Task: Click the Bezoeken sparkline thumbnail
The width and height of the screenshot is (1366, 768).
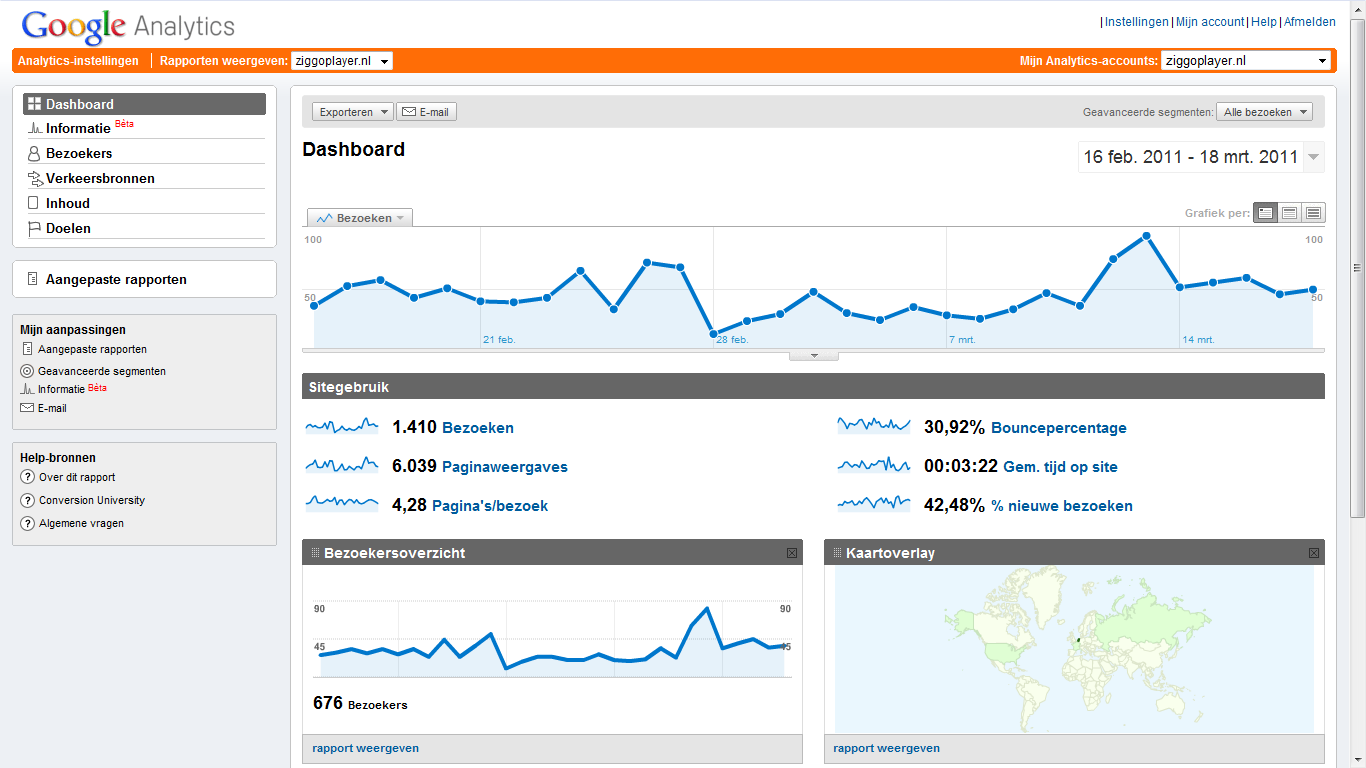Action: click(x=342, y=427)
